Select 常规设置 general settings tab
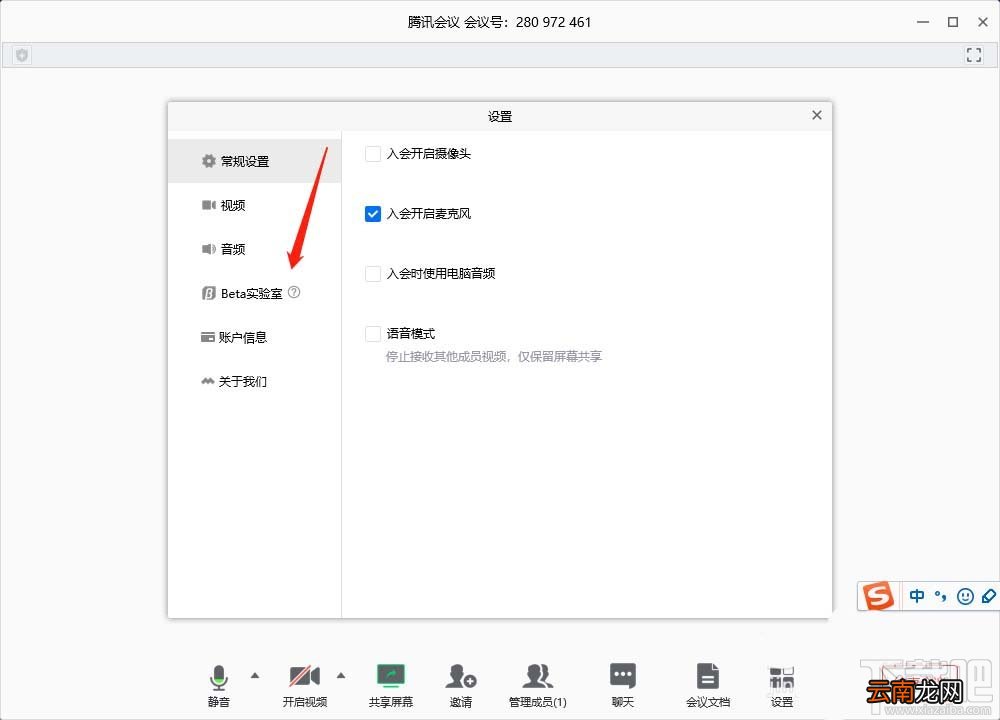Viewport: 1000px width, 720px height. (254, 161)
